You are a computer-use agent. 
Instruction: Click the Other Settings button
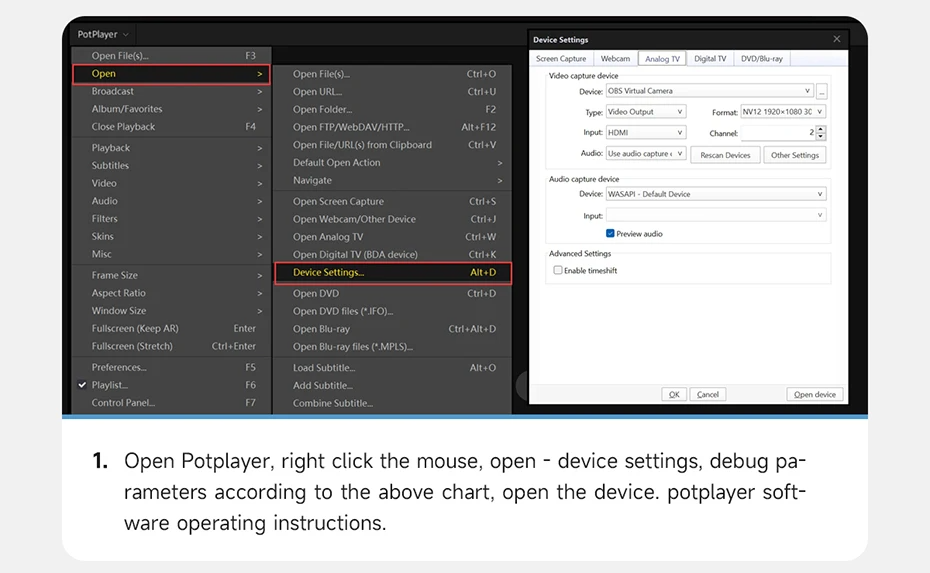pos(795,155)
